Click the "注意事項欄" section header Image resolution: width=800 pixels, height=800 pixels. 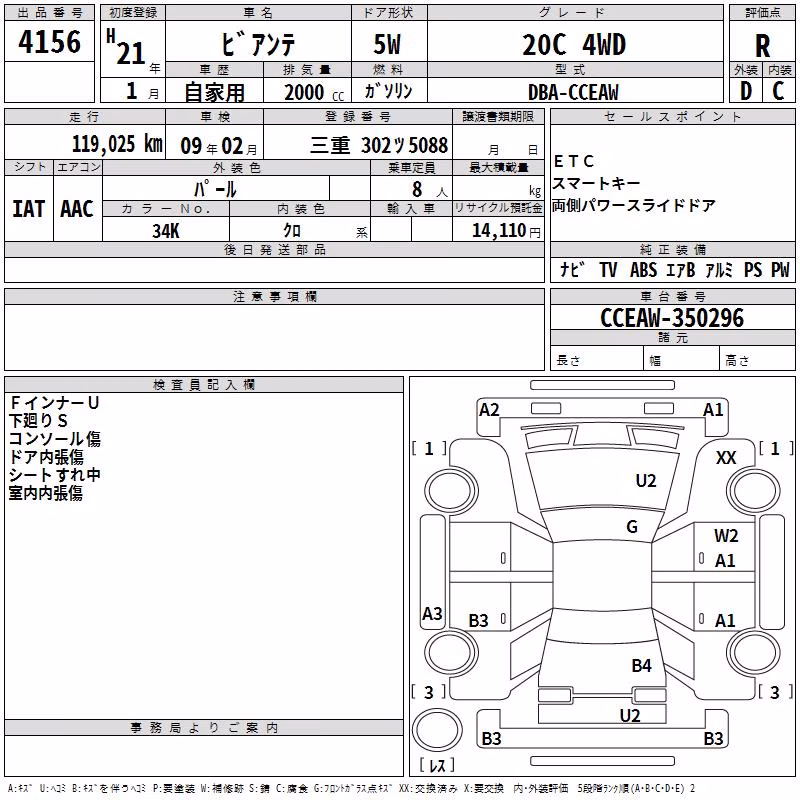[275, 296]
